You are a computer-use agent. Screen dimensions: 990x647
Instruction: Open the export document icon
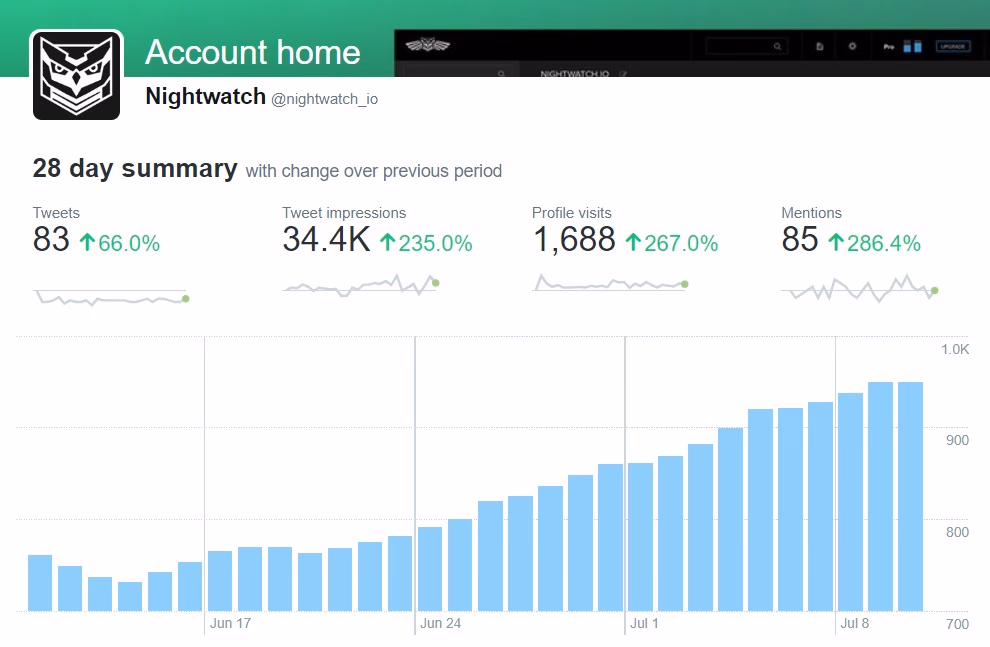coord(818,45)
